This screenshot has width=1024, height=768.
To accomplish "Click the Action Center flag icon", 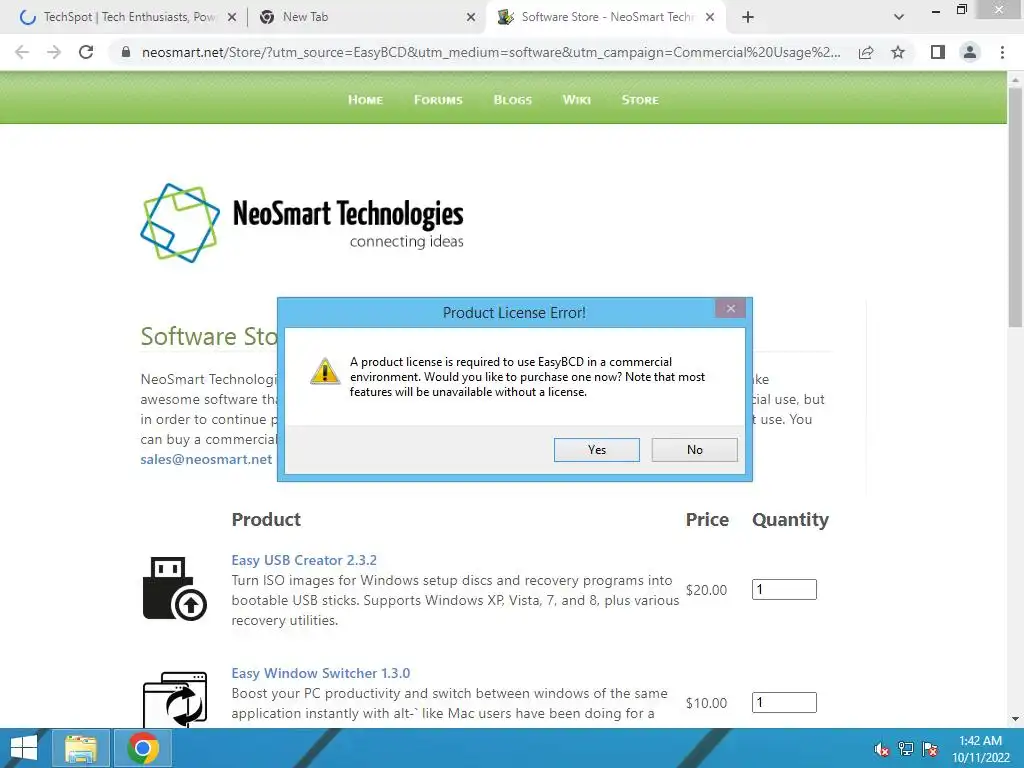I will point(930,749).
